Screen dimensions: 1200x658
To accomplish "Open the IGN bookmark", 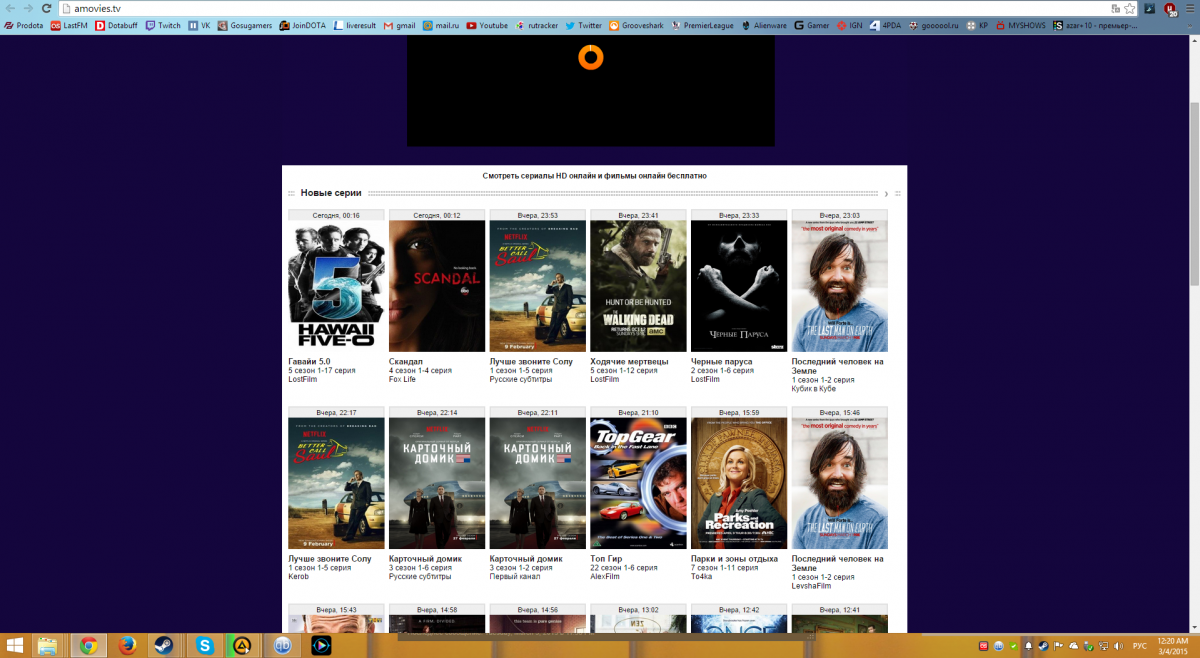I will tap(850, 25).
